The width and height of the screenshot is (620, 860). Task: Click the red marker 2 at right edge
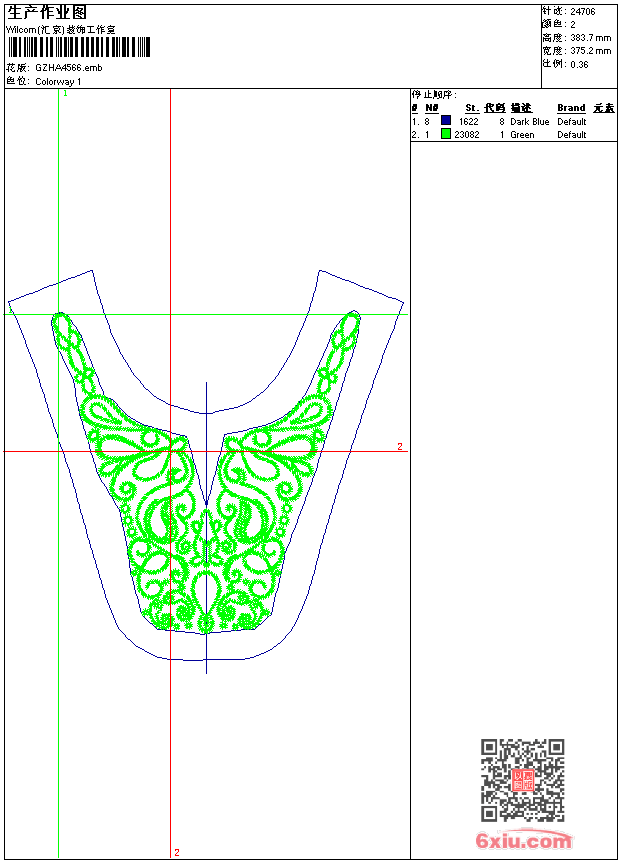coord(399,446)
